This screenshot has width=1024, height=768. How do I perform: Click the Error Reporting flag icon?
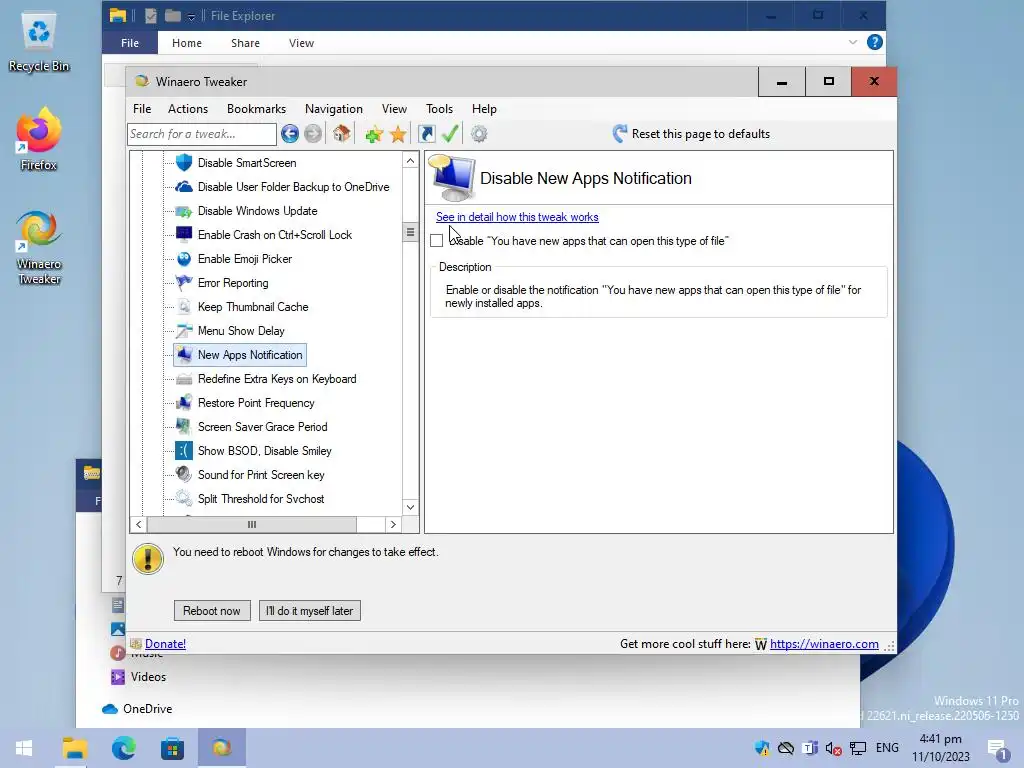tap(184, 283)
